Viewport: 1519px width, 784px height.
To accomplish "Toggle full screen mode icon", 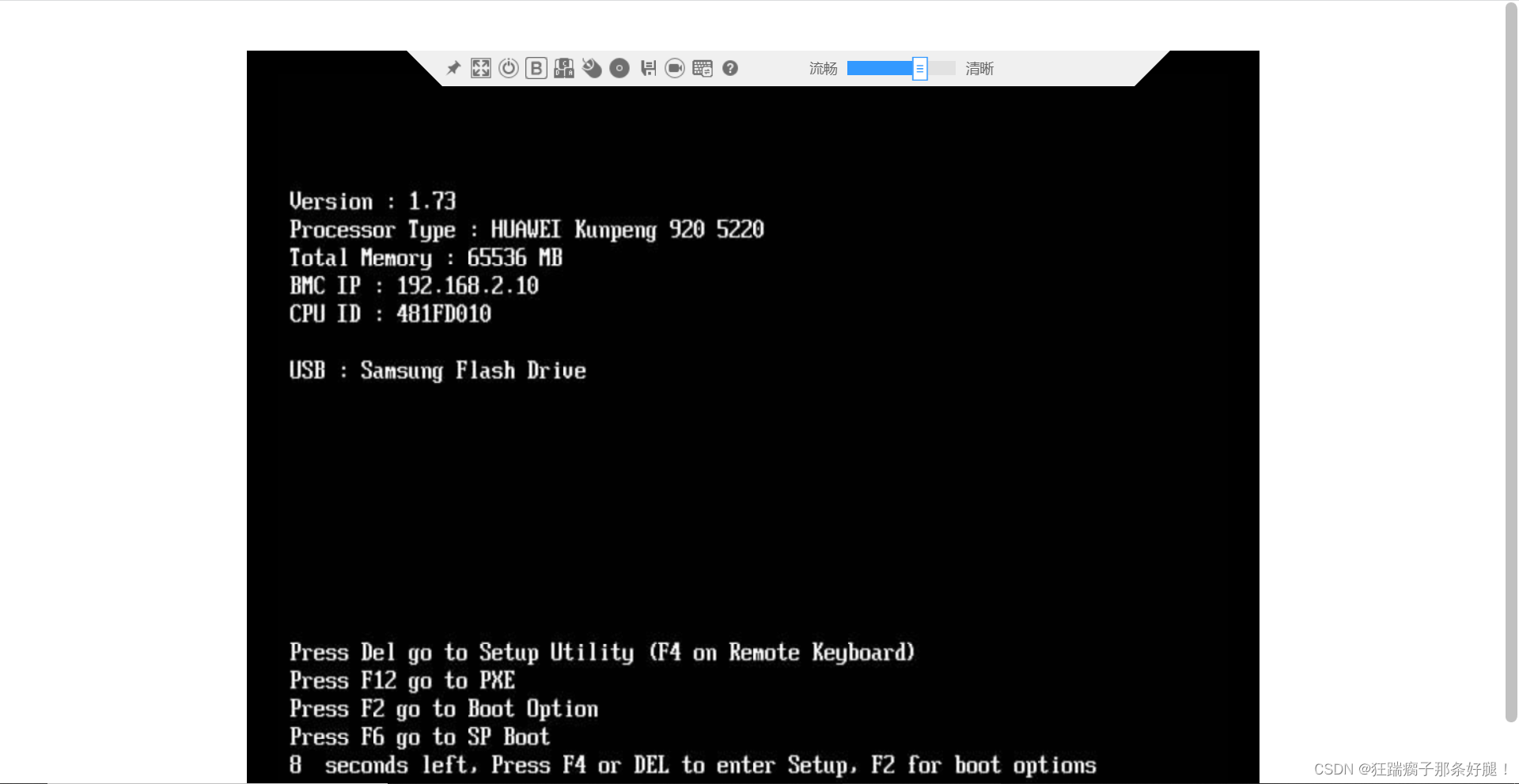I will coord(481,68).
